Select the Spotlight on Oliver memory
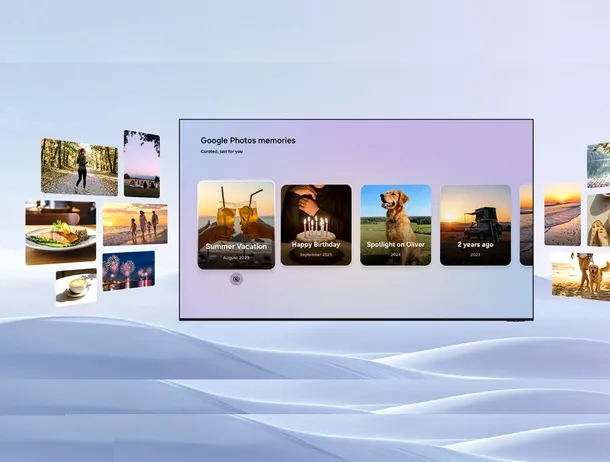 pyautogui.click(x=396, y=225)
